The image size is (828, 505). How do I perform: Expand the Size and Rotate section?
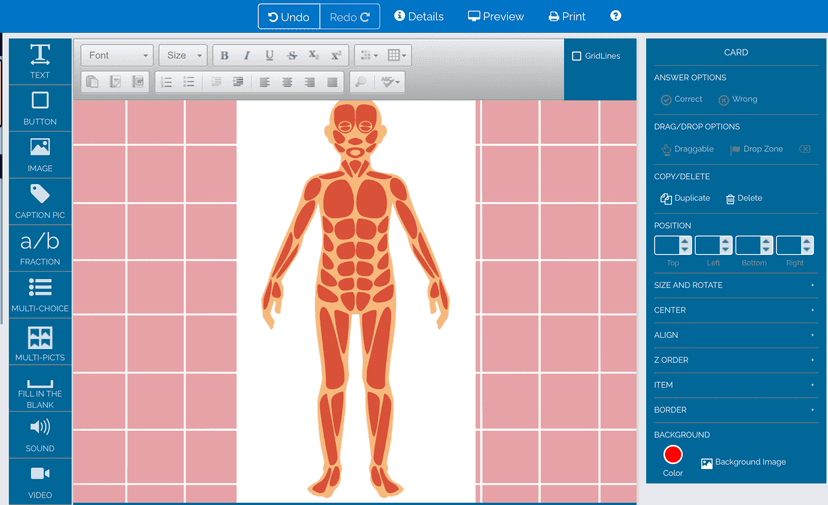pos(735,285)
